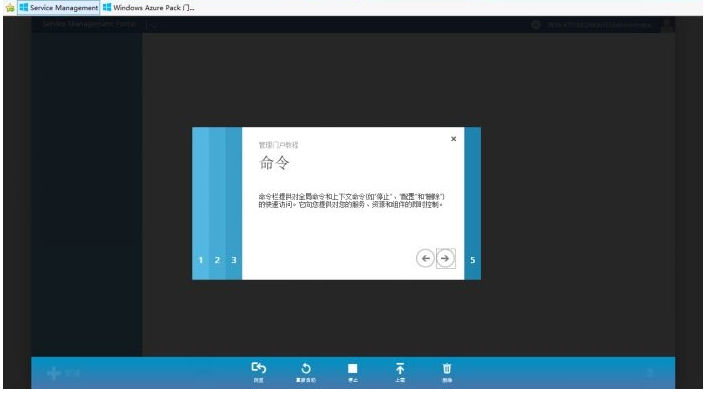The width and height of the screenshot is (706, 394).
Task: Click the dimmed plus New button
Action: pyautogui.click(x=63, y=373)
